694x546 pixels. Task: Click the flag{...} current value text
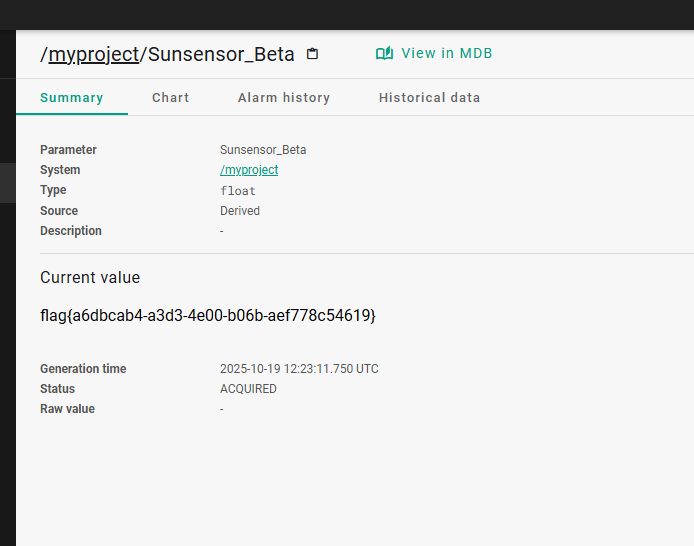point(208,315)
